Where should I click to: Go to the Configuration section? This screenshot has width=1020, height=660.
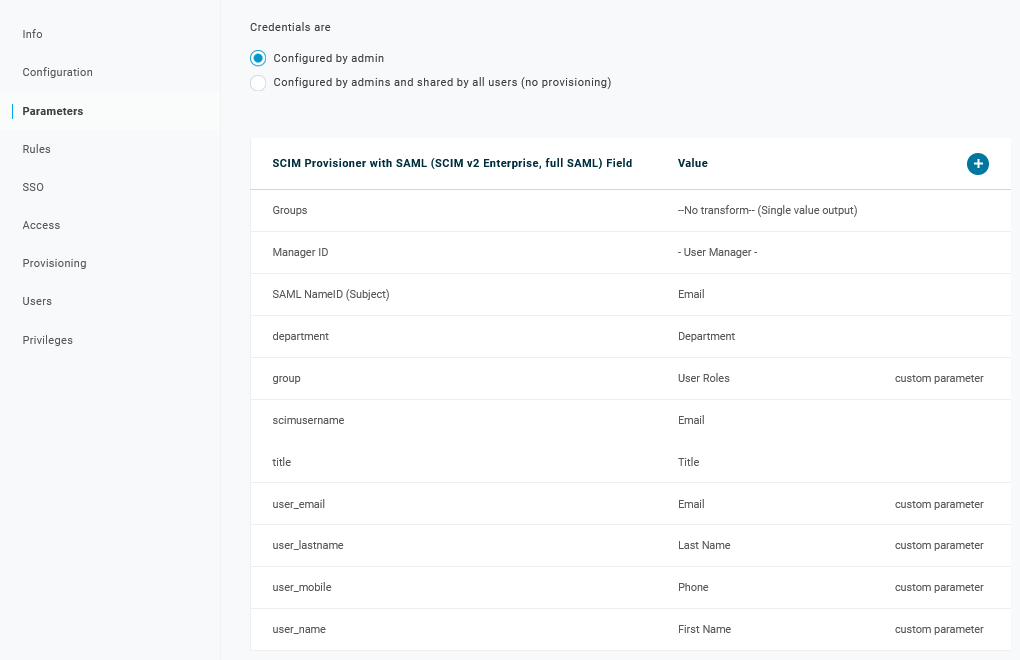point(57,72)
